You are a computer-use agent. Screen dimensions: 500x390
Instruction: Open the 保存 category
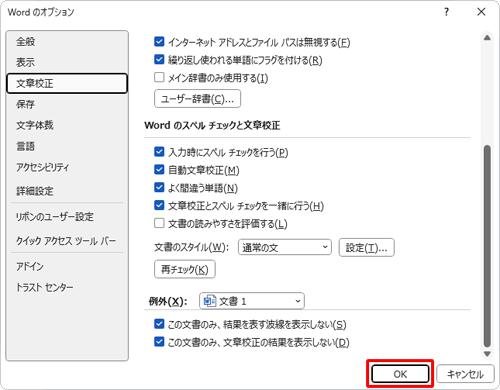tap(67, 104)
